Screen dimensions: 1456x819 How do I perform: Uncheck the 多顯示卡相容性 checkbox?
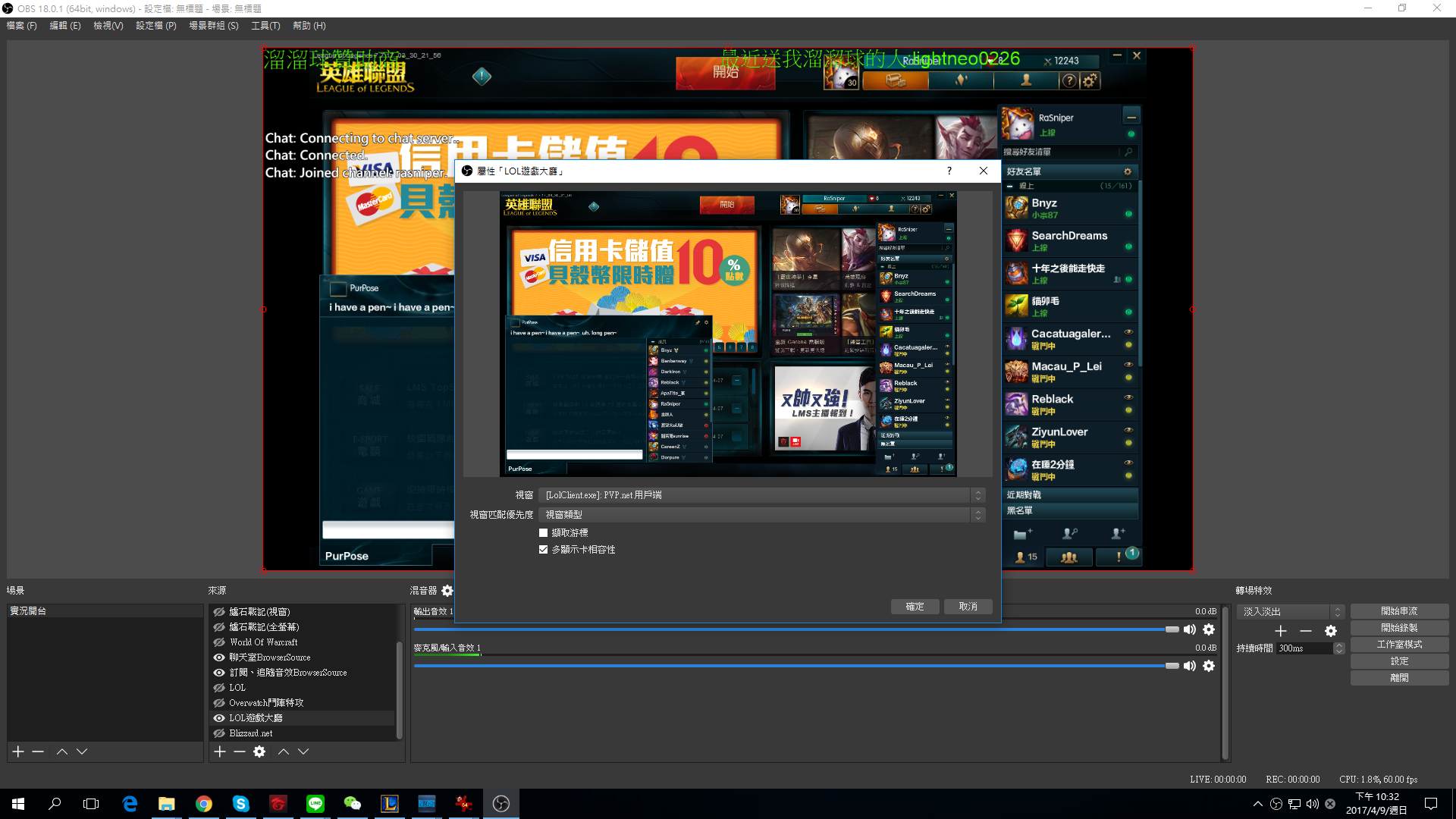point(543,550)
